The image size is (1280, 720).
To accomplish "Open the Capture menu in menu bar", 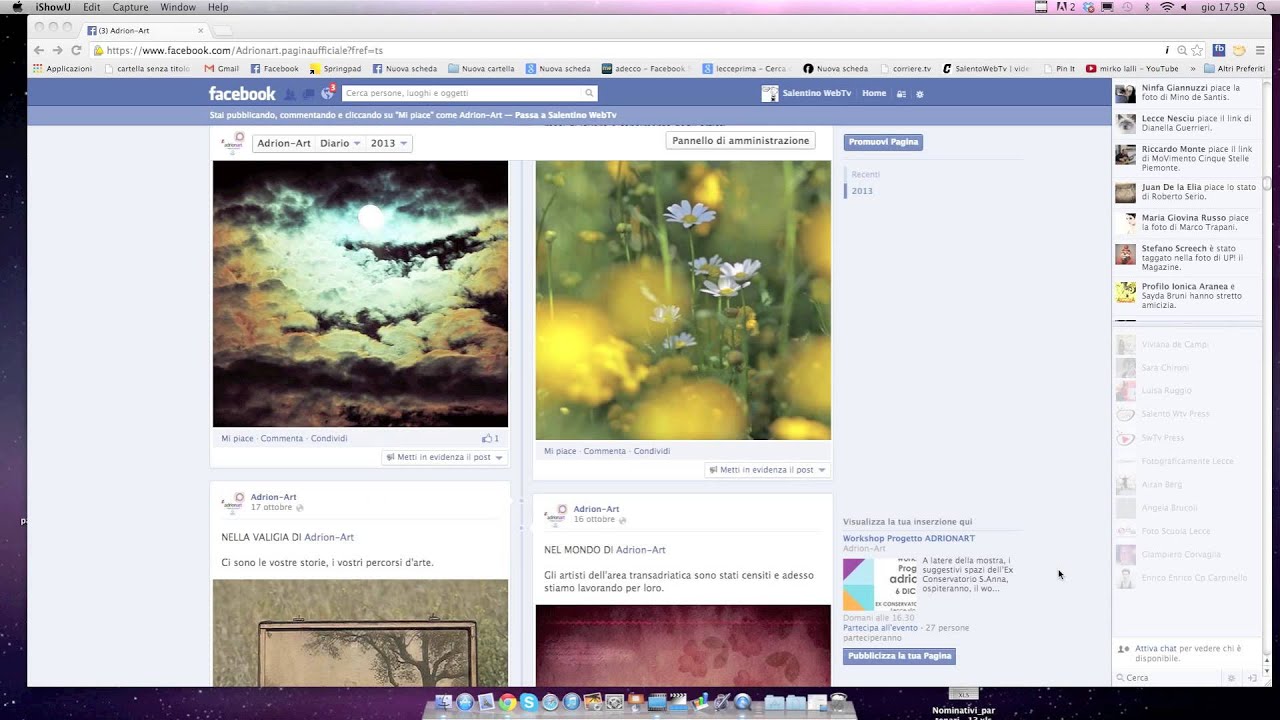I will tap(130, 7).
